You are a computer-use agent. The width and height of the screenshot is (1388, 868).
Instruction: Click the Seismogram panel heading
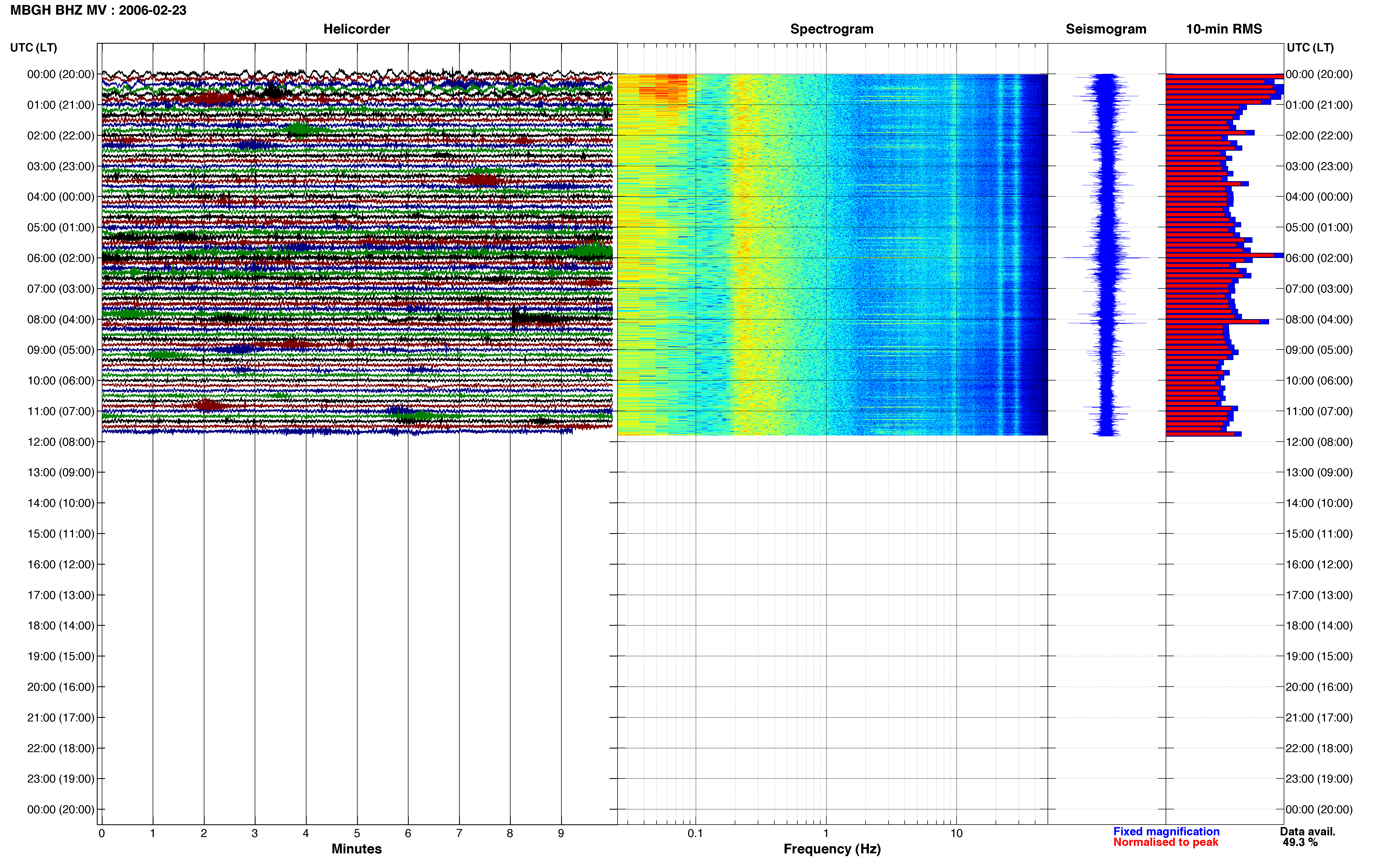pyautogui.click(x=1106, y=29)
